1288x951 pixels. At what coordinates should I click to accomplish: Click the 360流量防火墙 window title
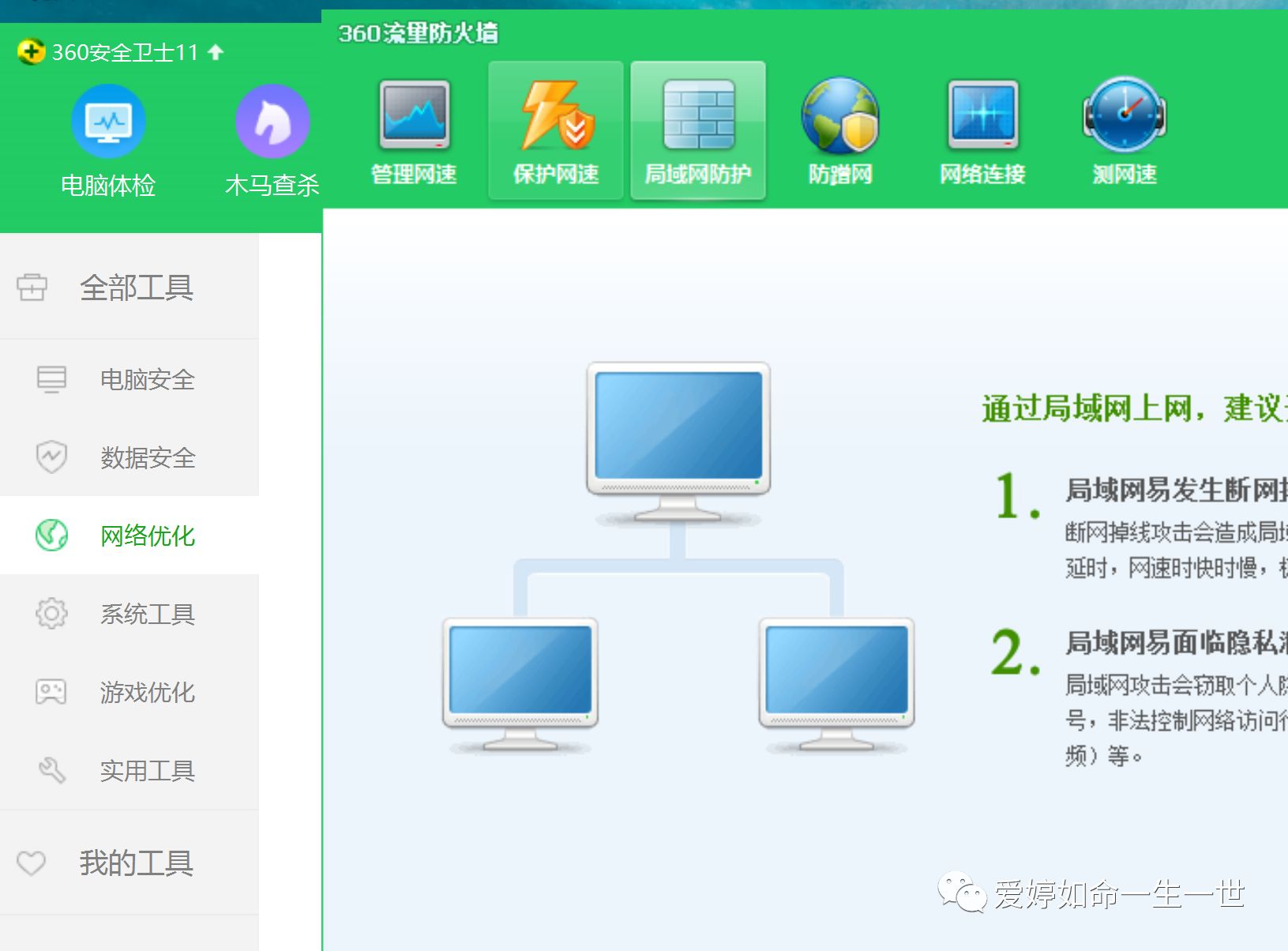point(418,33)
